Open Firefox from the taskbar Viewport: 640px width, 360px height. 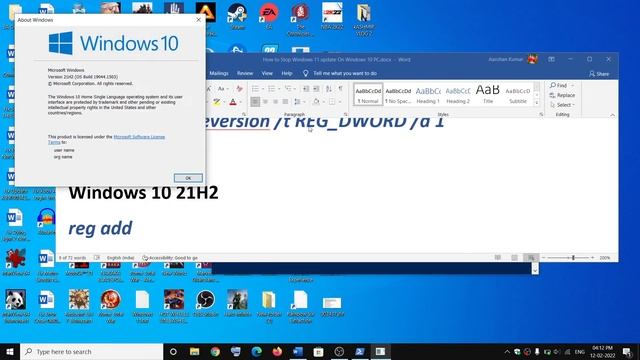coord(277,351)
